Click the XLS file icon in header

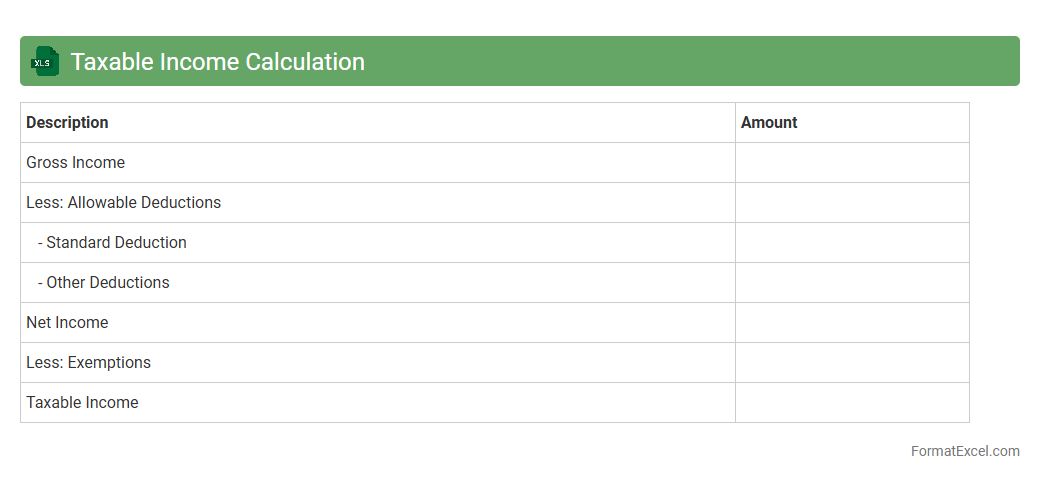45,62
